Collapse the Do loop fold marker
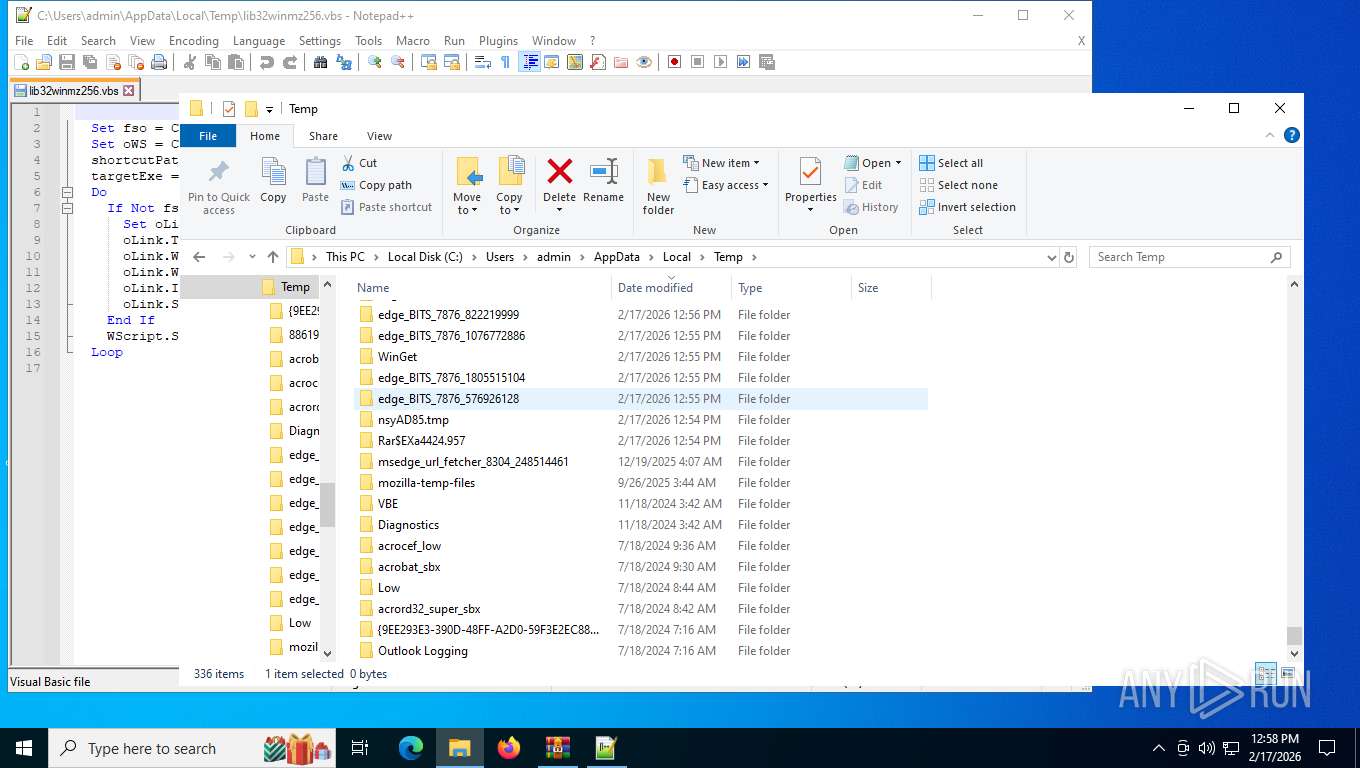This screenshot has width=1360, height=768. click(67, 192)
